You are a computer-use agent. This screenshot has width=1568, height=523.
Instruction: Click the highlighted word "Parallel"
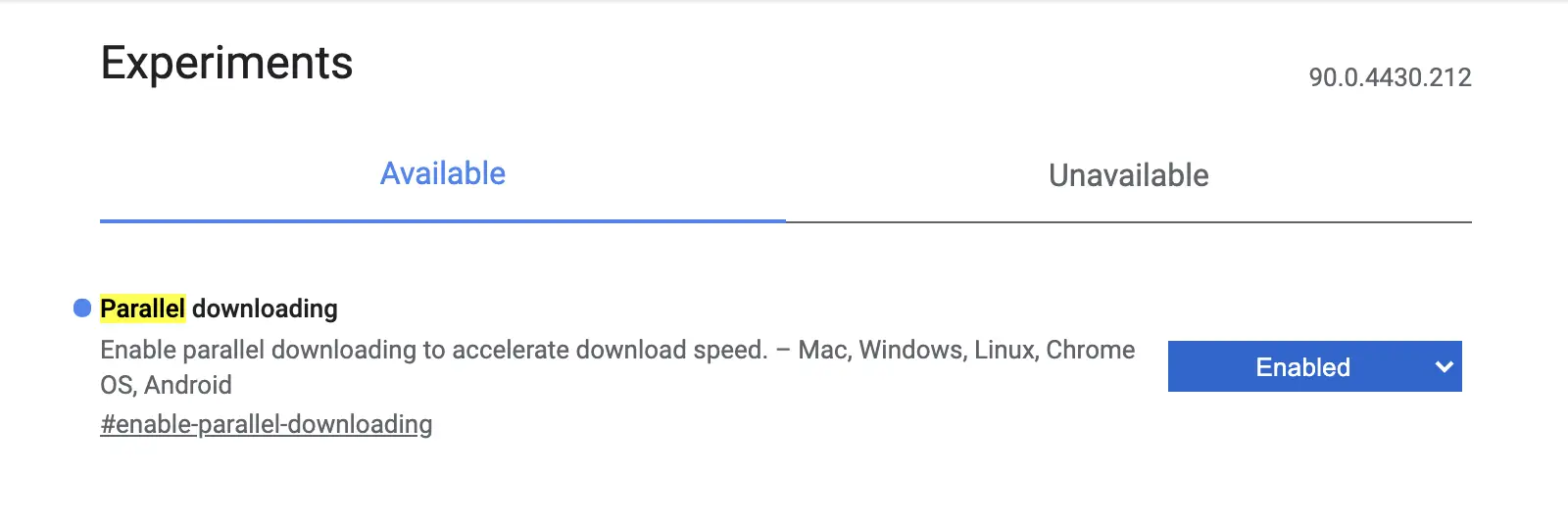point(142,309)
